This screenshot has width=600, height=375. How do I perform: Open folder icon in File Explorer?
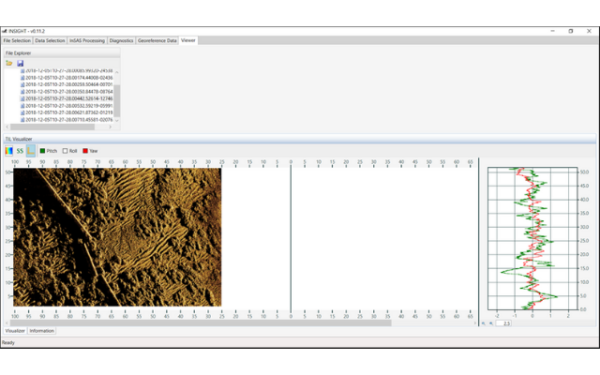[x=9, y=63]
